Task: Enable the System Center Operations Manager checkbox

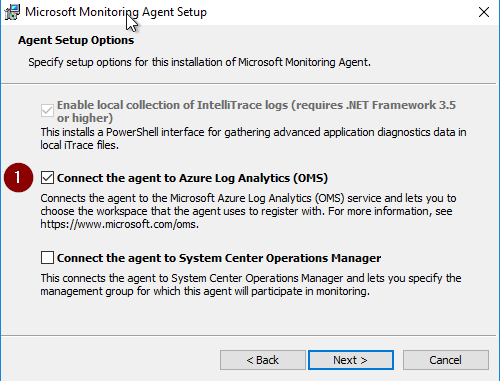Action: [x=47, y=258]
